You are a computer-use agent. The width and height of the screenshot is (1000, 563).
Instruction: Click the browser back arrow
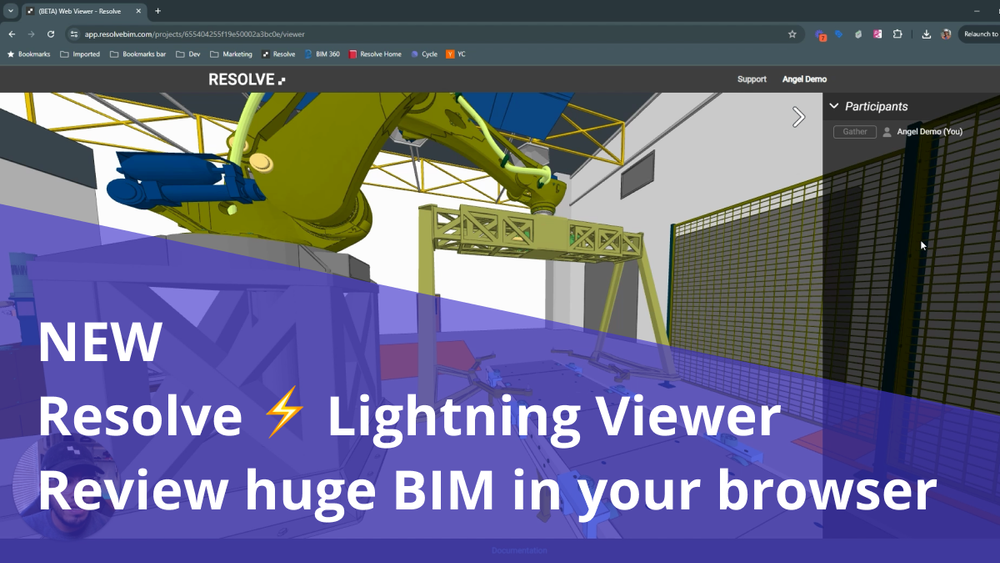pos(12,34)
